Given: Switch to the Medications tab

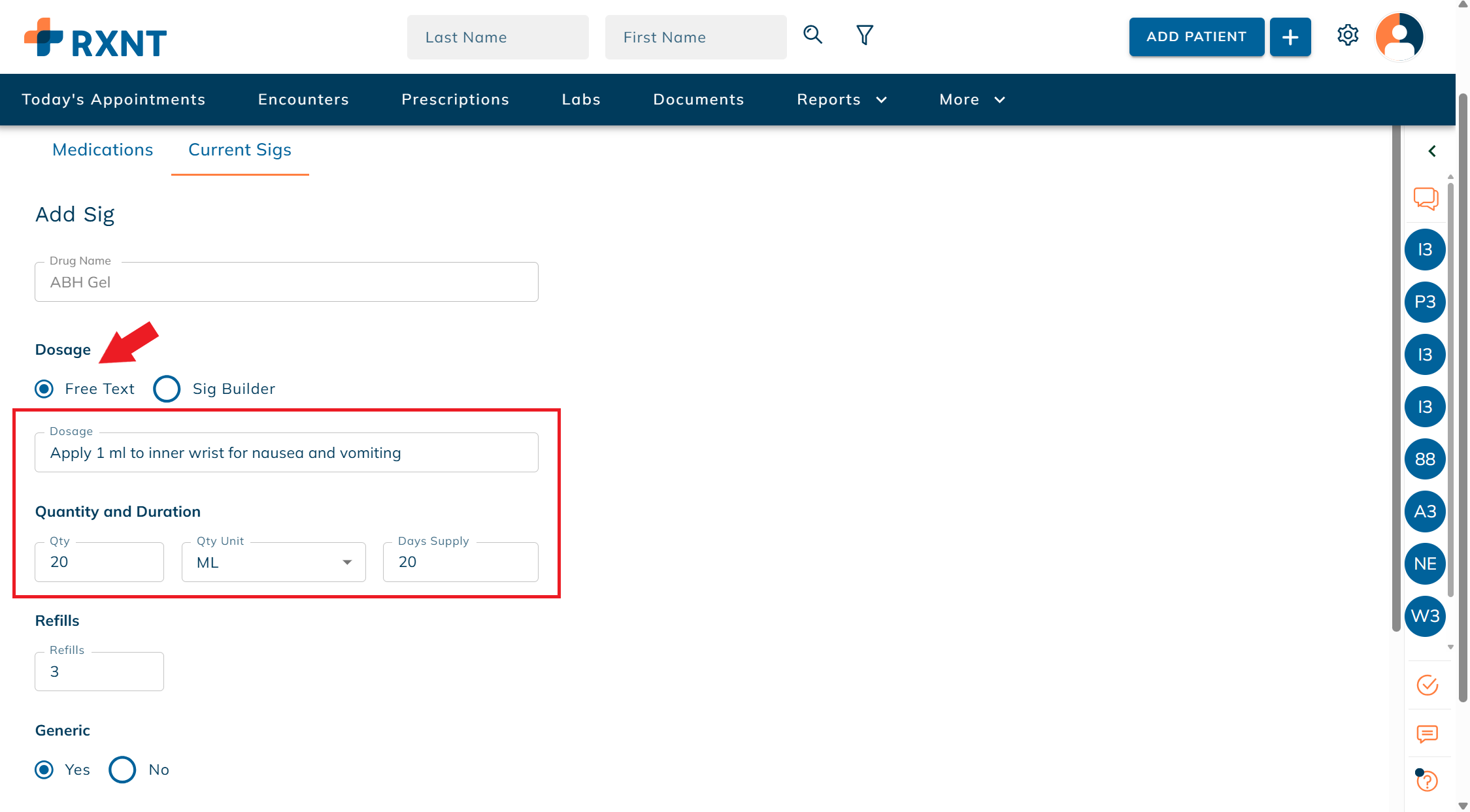Looking at the screenshot, I should [x=103, y=150].
